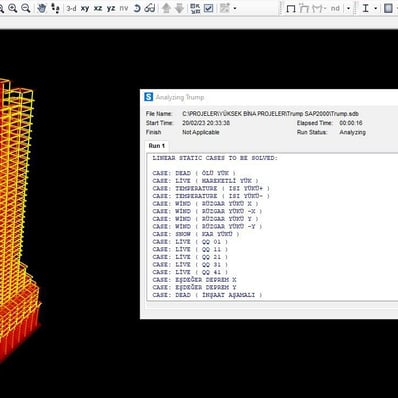This screenshot has height=398, width=398.
Task: Click the Finish value Not Applicable
Action: coord(201,132)
